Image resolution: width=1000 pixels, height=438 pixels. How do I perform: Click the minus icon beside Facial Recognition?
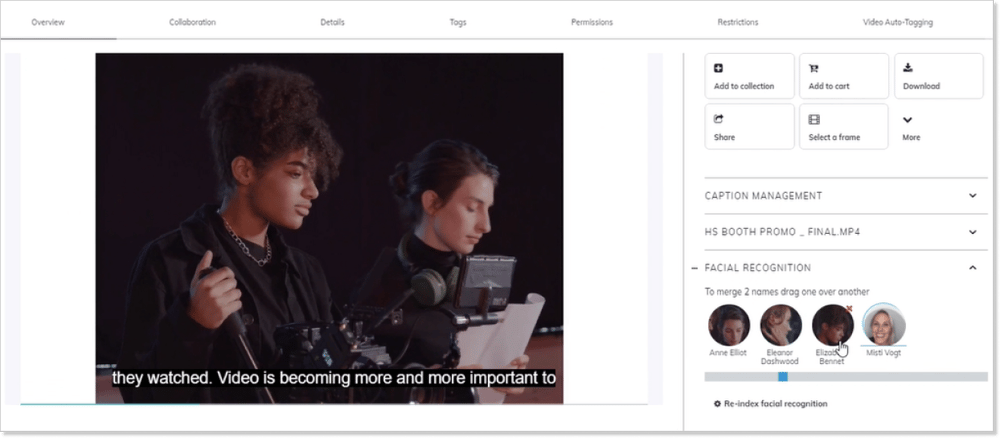(695, 268)
